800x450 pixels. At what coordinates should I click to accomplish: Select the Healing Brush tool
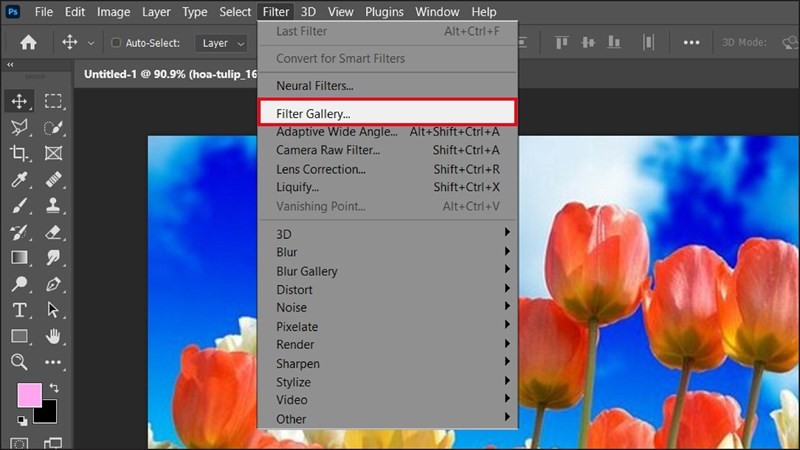click(x=53, y=180)
